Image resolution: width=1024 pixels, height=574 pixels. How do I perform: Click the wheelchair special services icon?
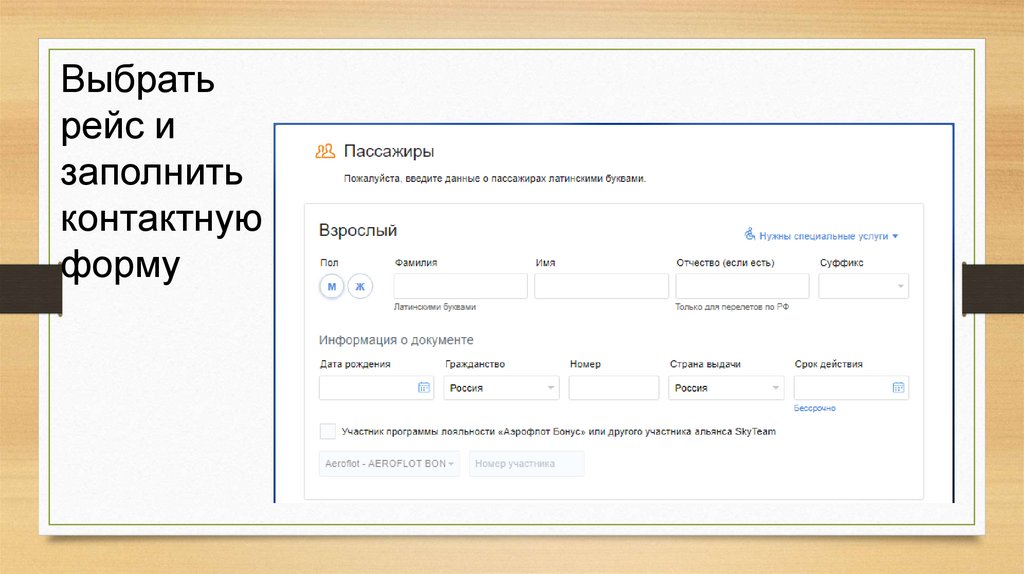tap(750, 234)
